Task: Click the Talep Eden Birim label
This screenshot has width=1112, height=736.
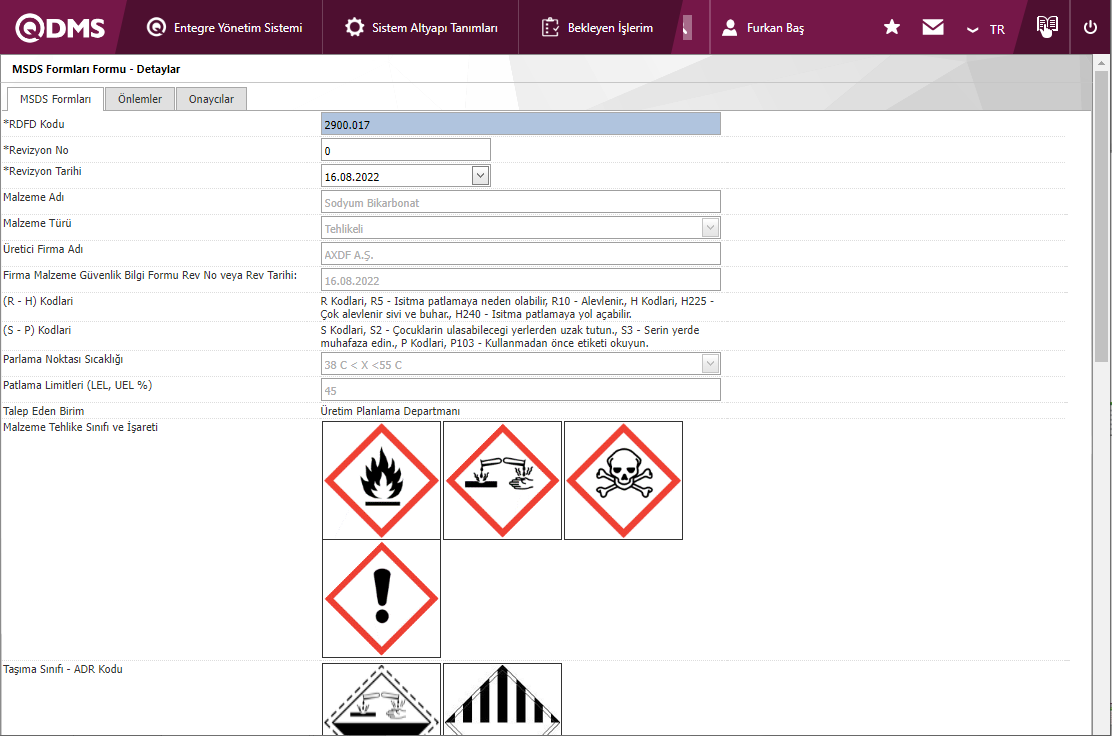Action: pyautogui.click(x=43, y=411)
